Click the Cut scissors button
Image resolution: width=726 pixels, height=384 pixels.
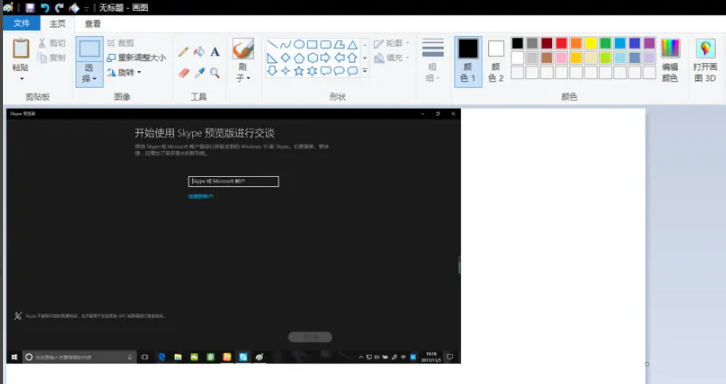51,43
